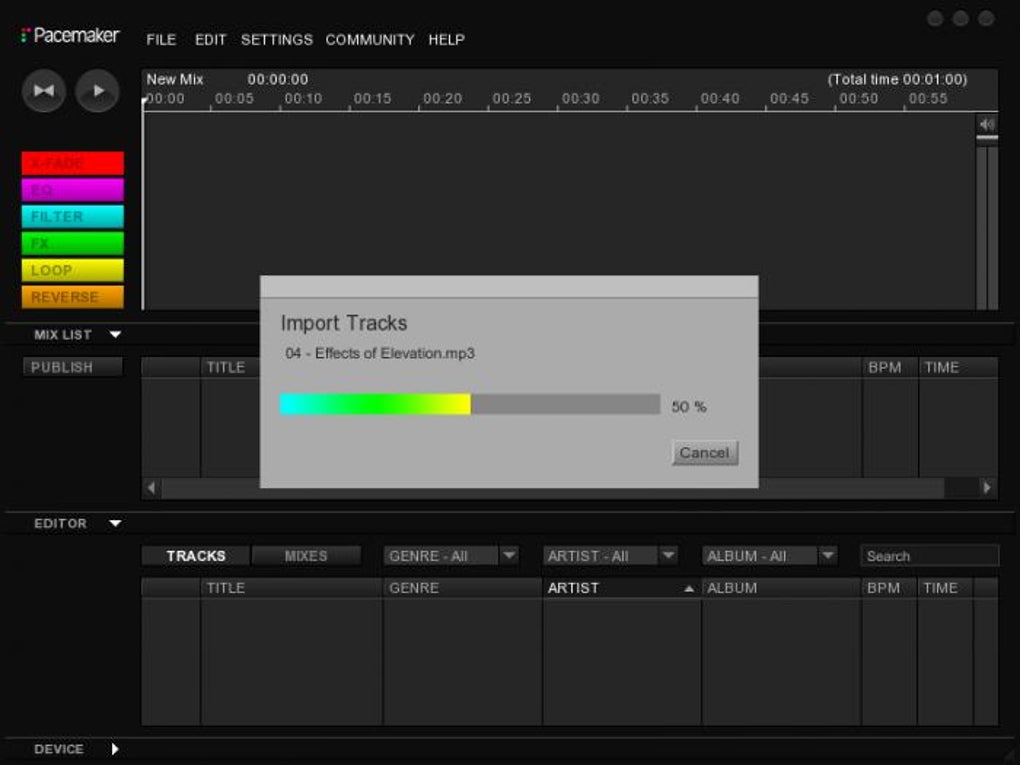
Task: Click the '04 - Effects of Elevation.mp3' filename
Action: click(x=380, y=353)
